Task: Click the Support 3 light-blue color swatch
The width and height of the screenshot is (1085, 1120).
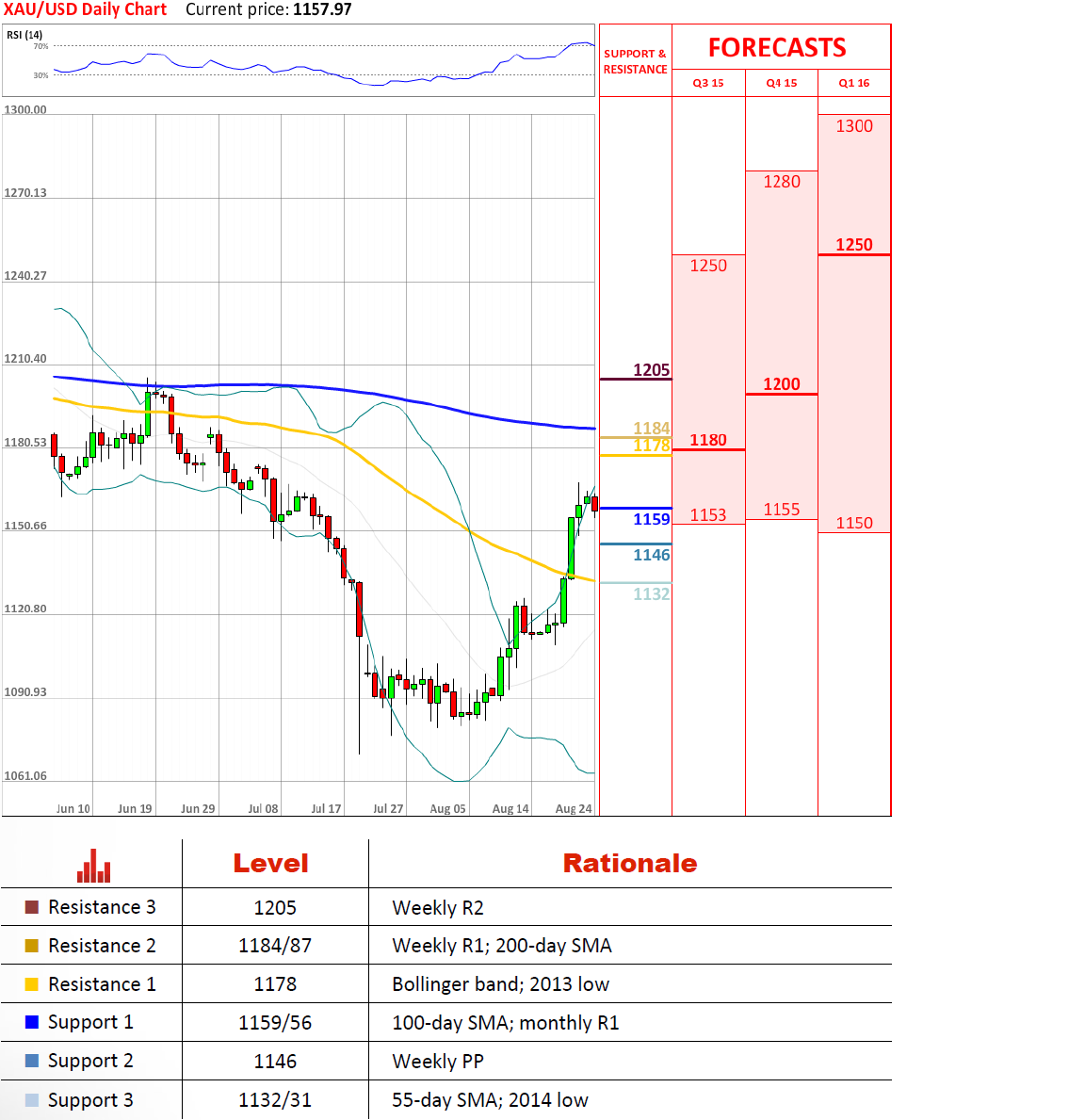Action: coord(31,1100)
